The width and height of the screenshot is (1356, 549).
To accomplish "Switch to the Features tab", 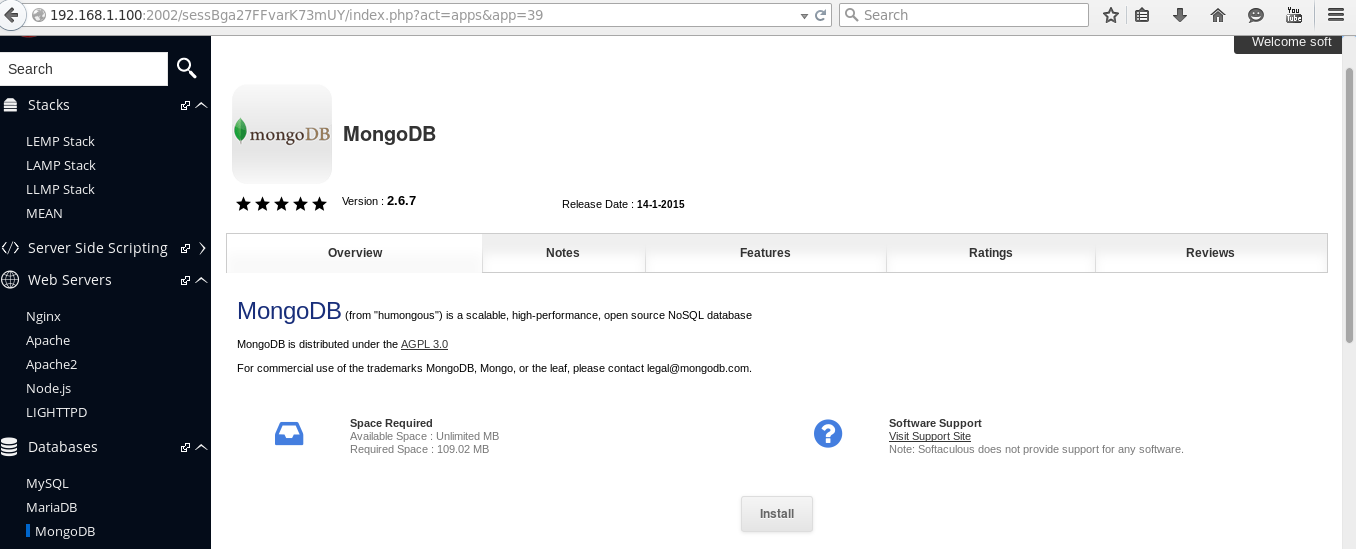I will tap(765, 253).
